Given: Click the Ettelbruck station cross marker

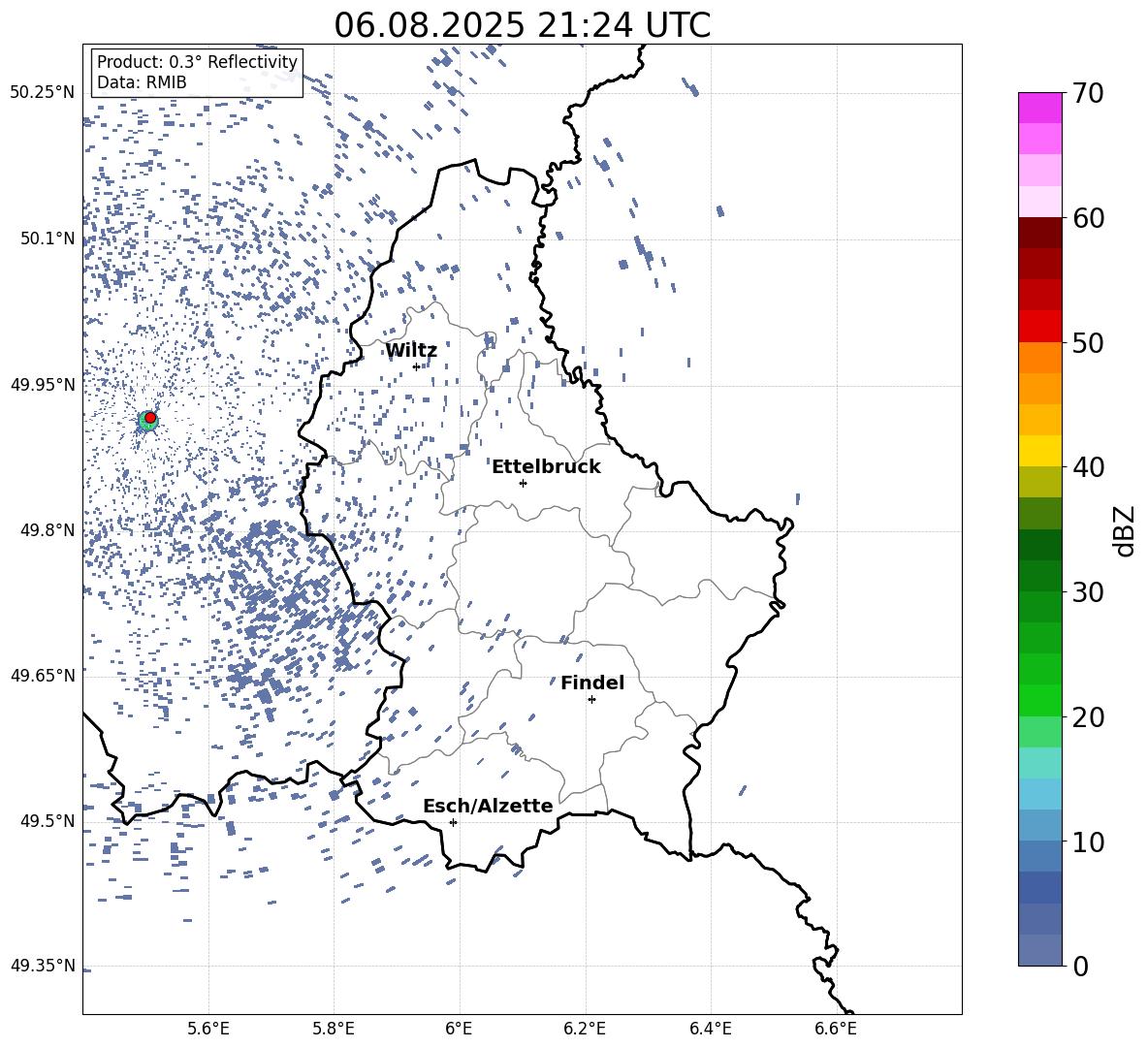Looking at the screenshot, I should [x=523, y=483].
